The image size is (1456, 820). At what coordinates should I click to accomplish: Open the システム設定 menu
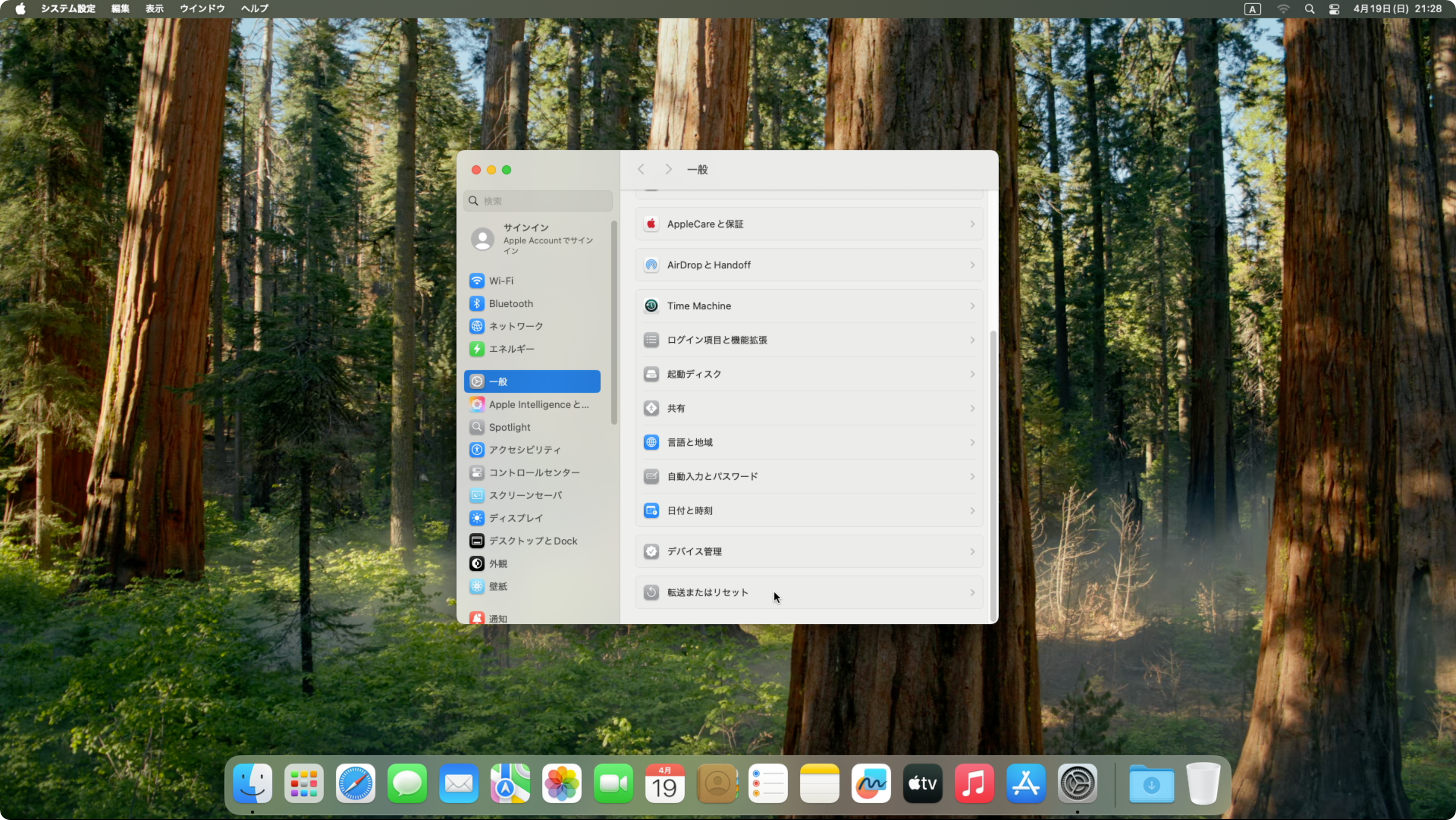pyautogui.click(x=68, y=9)
